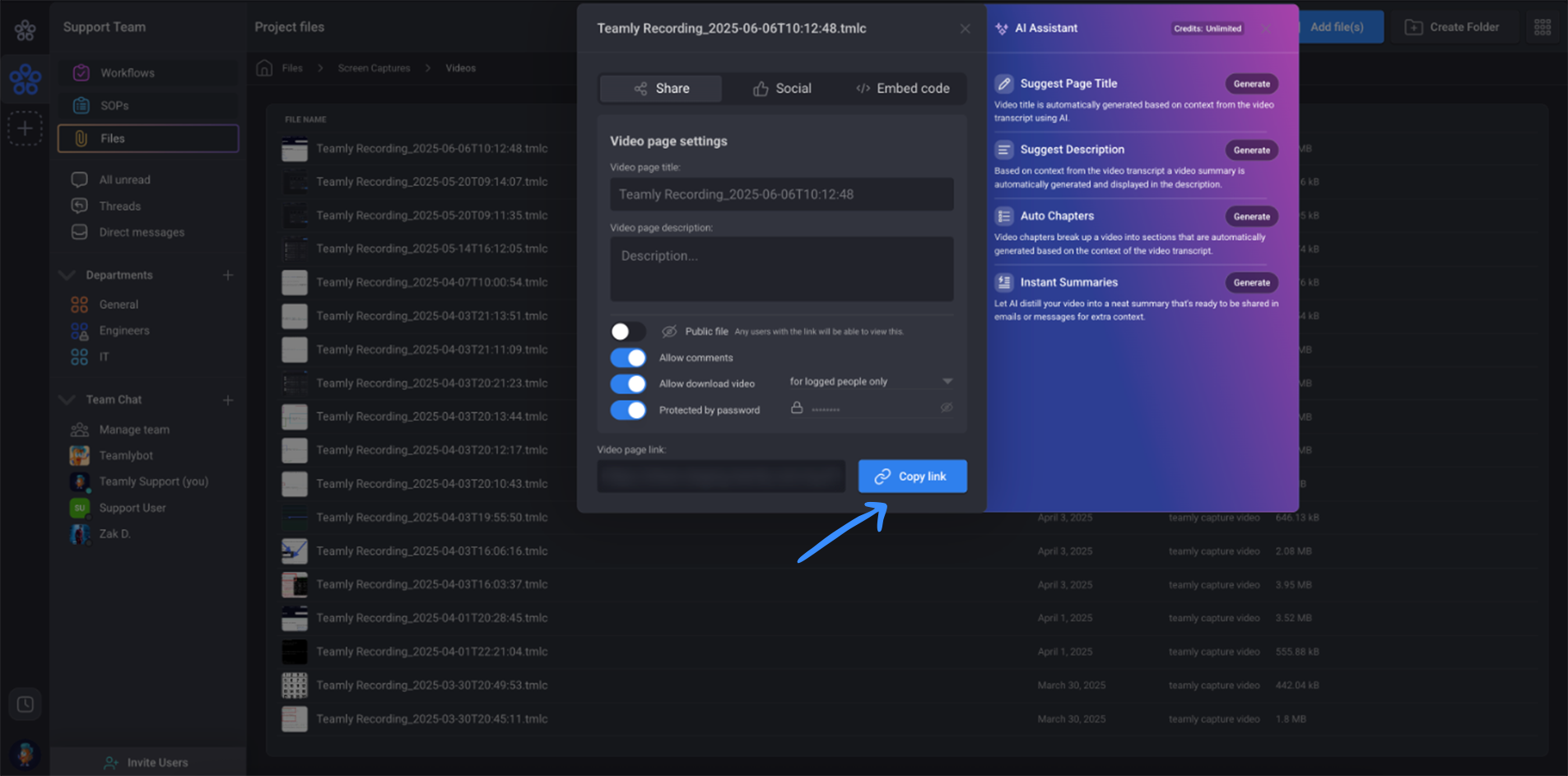Click the user avatar at bottom left
Image resolution: width=1568 pixels, height=776 pixels.
coord(26,754)
